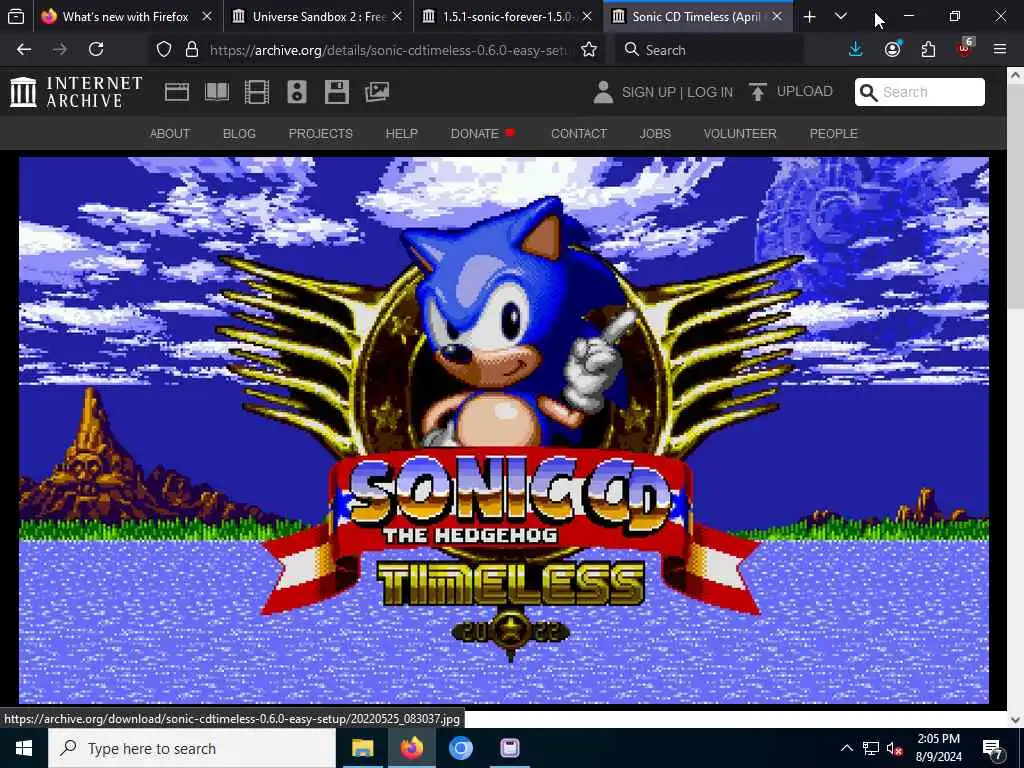1024x768 pixels.
Task: Open Windows Start menu
Action: pyautogui.click(x=24, y=748)
